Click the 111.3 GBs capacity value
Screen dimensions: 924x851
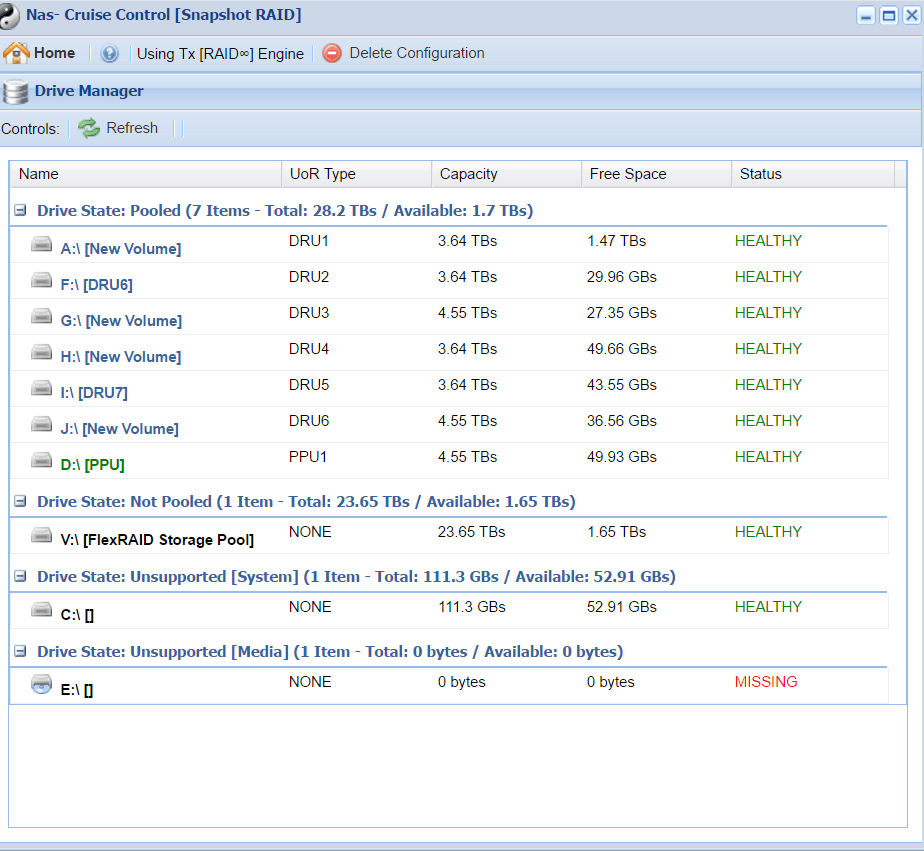coord(472,607)
